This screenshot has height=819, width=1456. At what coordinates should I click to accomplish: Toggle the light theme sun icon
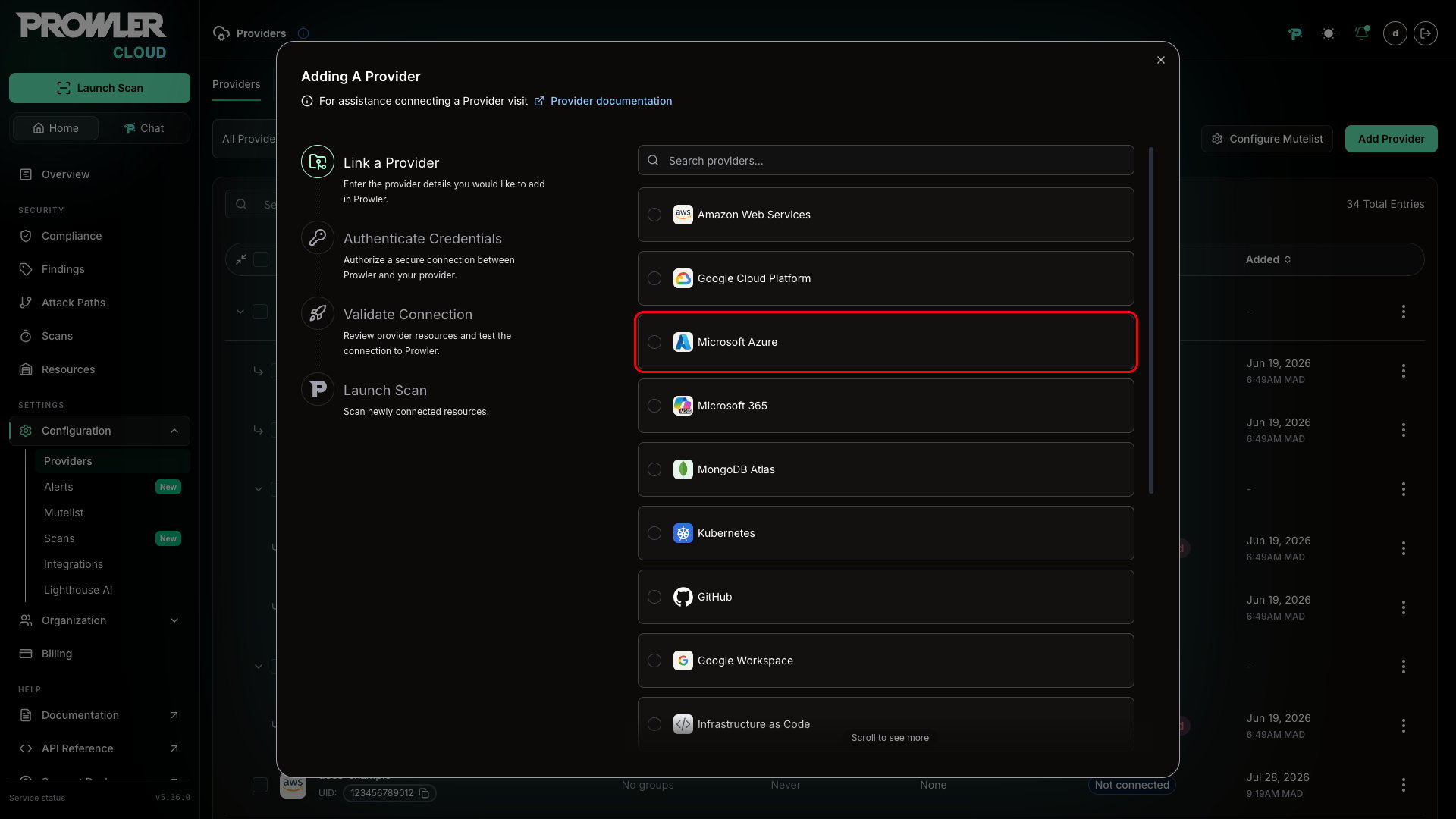(x=1329, y=33)
